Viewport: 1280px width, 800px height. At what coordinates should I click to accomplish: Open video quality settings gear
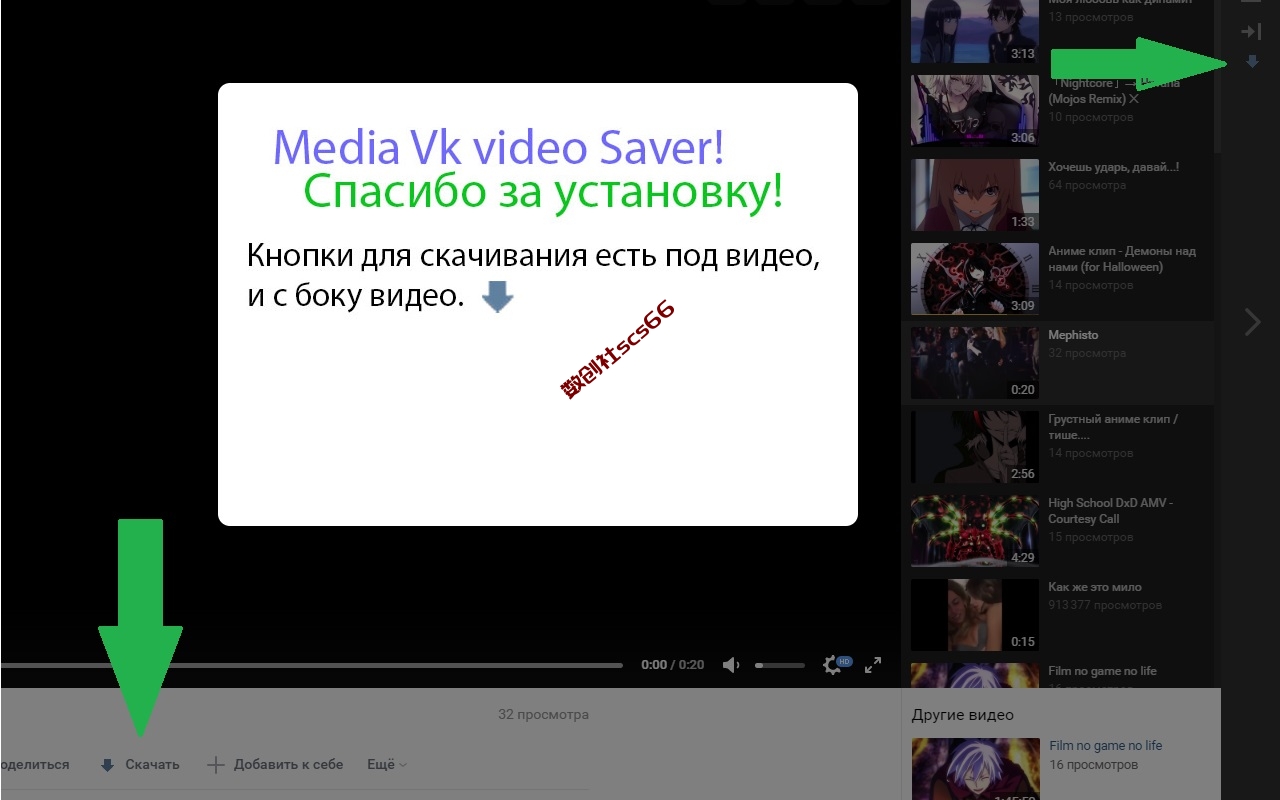pyautogui.click(x=831, y=665)
